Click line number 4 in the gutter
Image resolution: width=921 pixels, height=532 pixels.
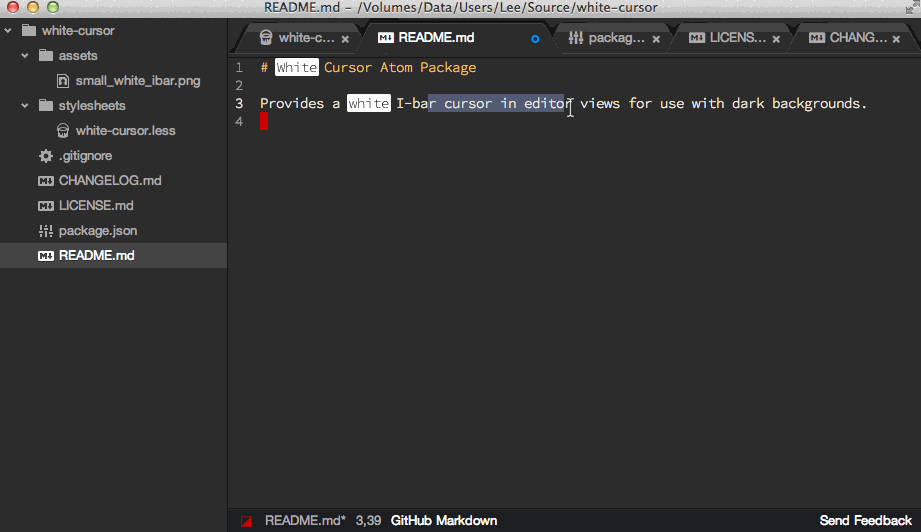coord(239,122)
